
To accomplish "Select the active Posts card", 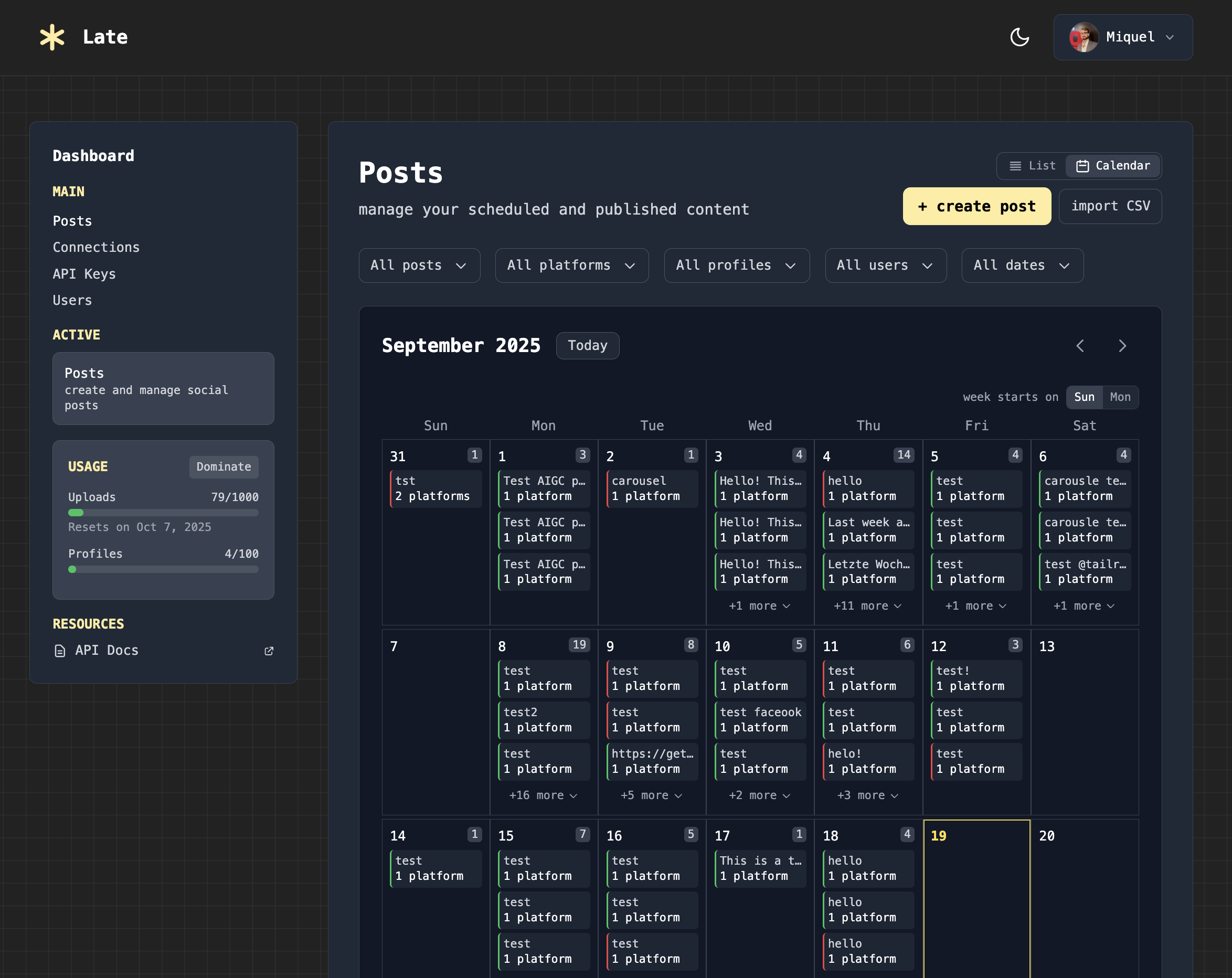I will pyautogui.click(x=163, y=388).
